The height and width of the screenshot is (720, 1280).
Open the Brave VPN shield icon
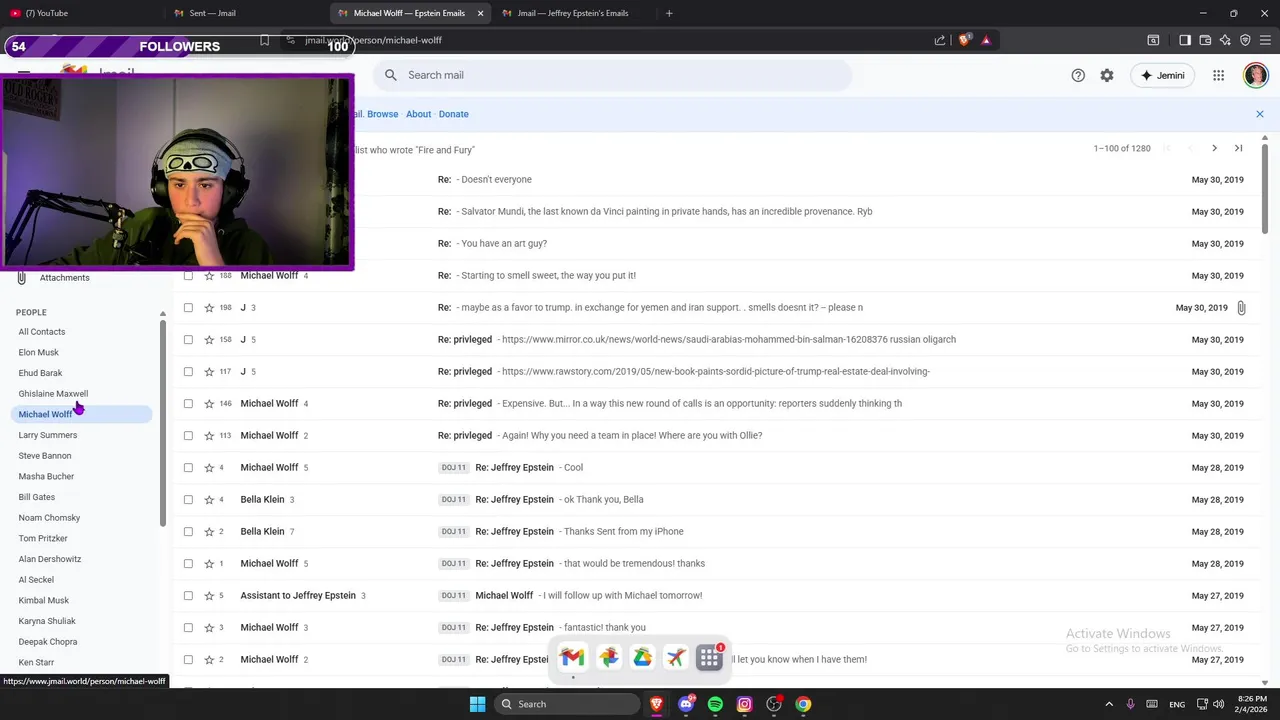point(1245,40)
